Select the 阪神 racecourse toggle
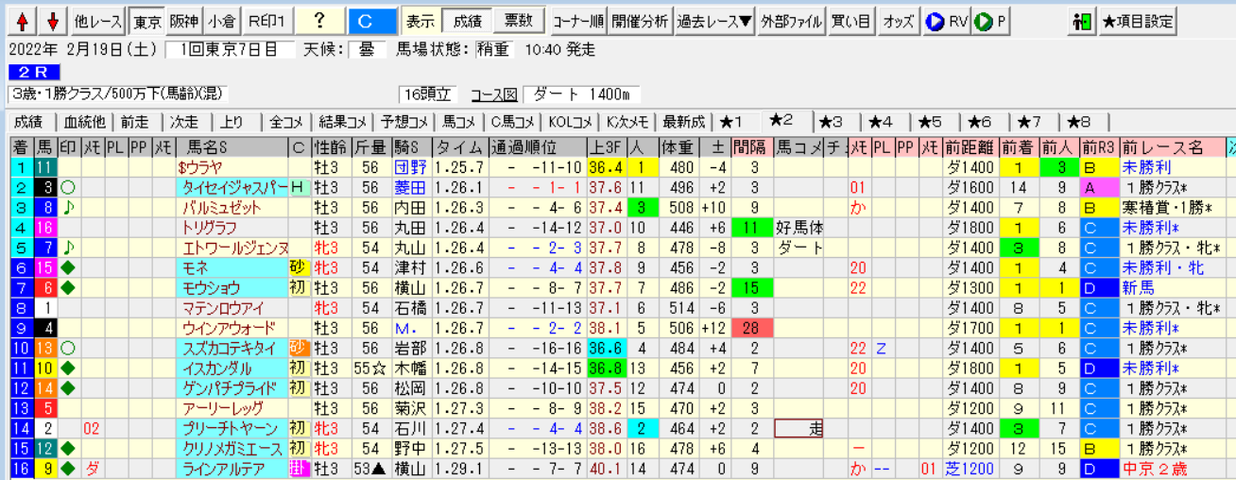The width and height of the screenshot is (1236, 480). click(x=185, y=20)
